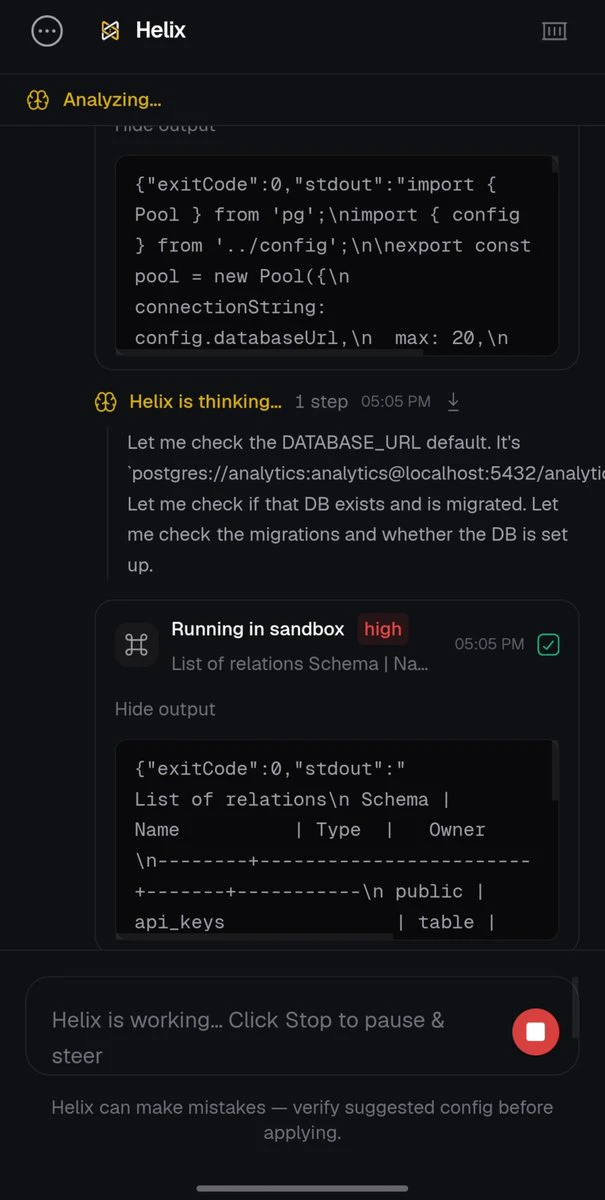Download the thinking step log
Image resolution: width=605 pixels, height=1200 pixels.
pos(453,401)
